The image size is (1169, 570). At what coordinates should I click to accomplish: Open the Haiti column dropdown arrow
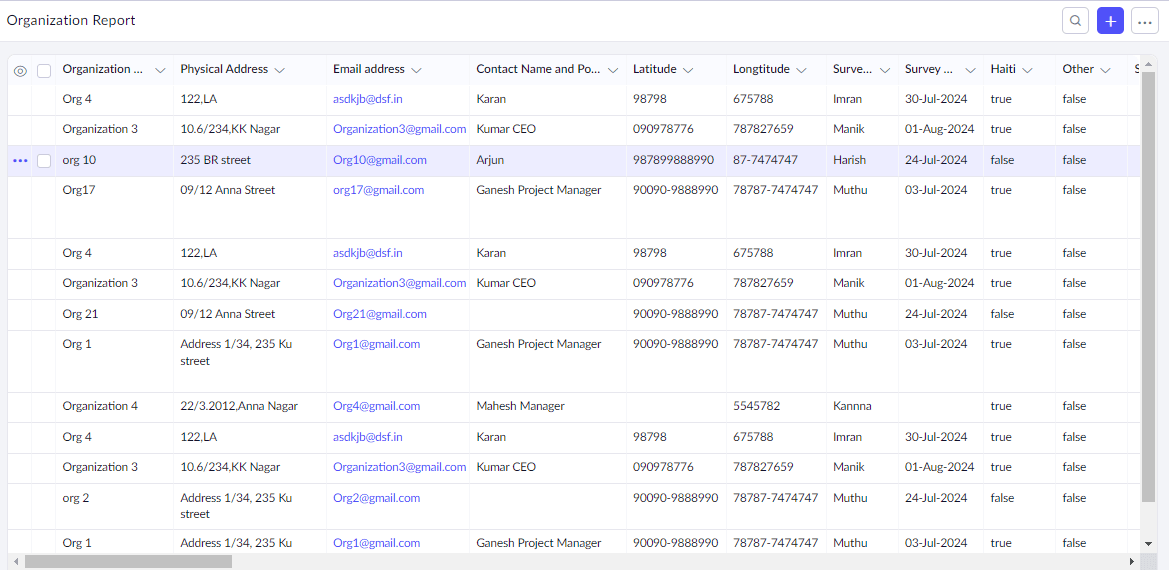coord(1027,70)
